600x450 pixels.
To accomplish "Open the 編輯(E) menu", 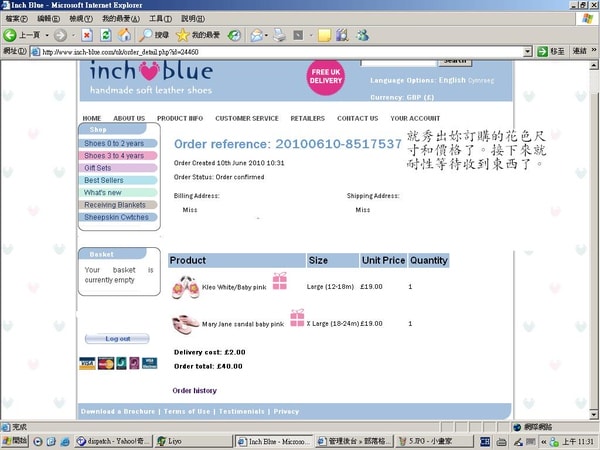I will [x=49, y=18].
